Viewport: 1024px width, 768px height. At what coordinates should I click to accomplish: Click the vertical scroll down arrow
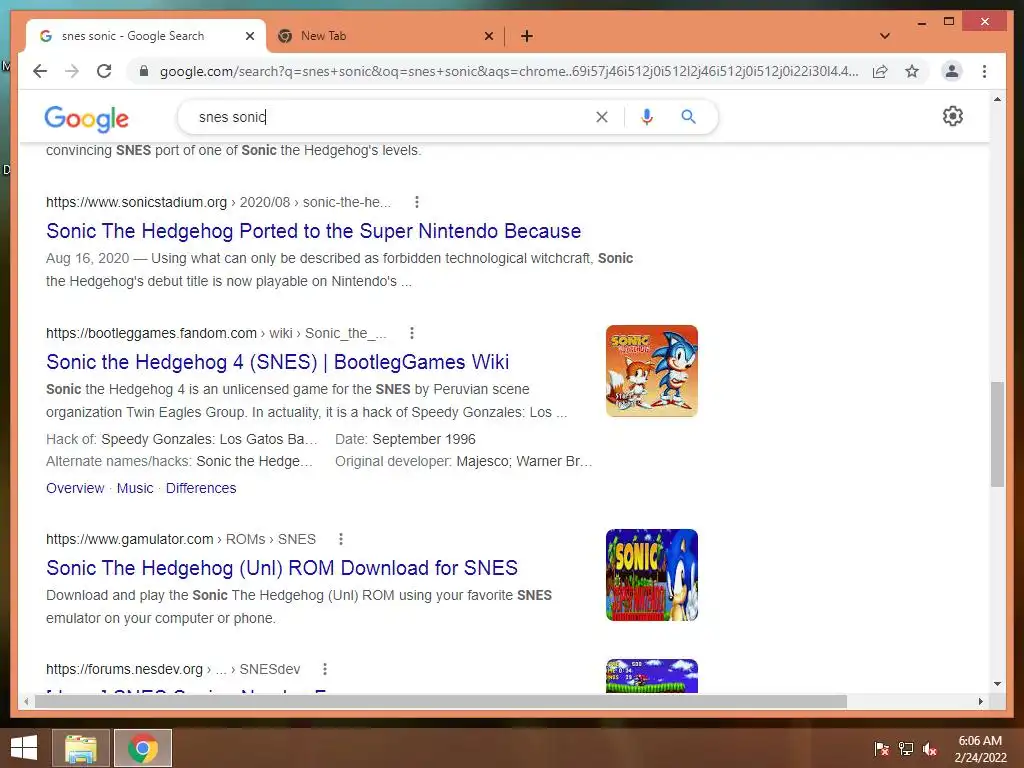click(997, 684)
